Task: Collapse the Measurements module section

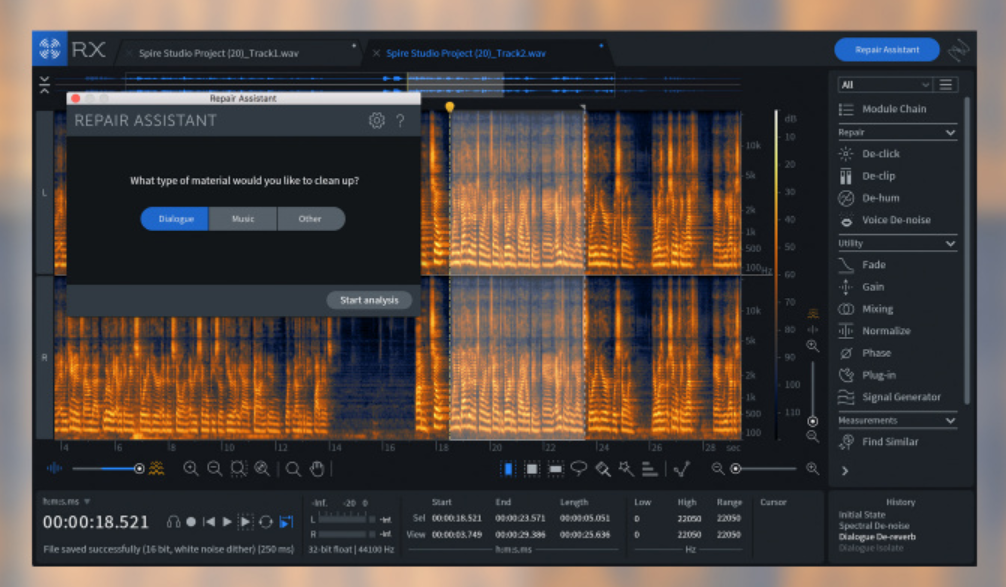Action: click(950, 421)
